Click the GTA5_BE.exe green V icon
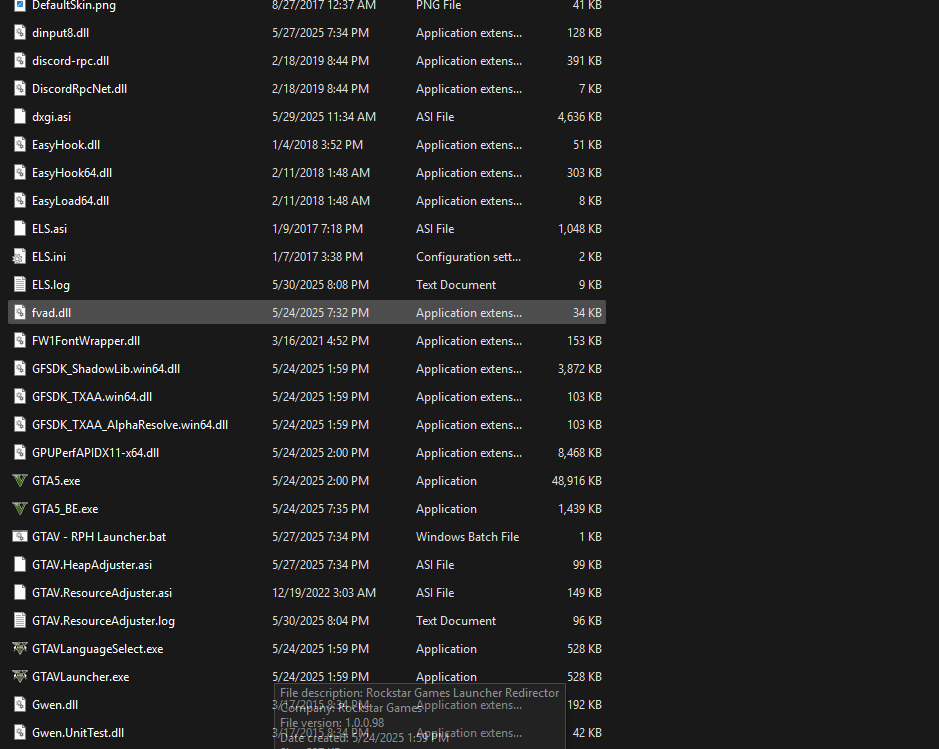939x749 pixels. point(20,509)
